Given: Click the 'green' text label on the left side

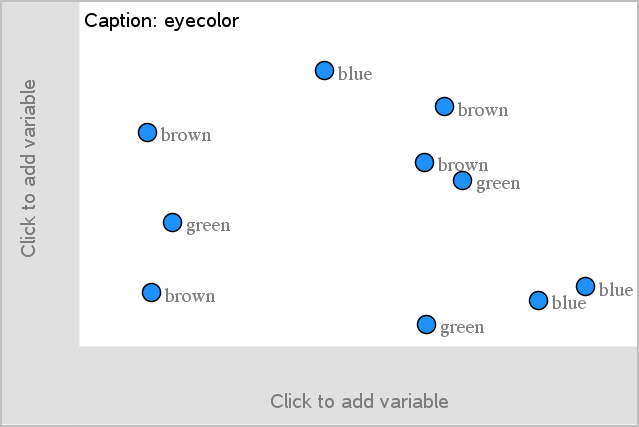Looking at the screenshot, I should point(208,226).
